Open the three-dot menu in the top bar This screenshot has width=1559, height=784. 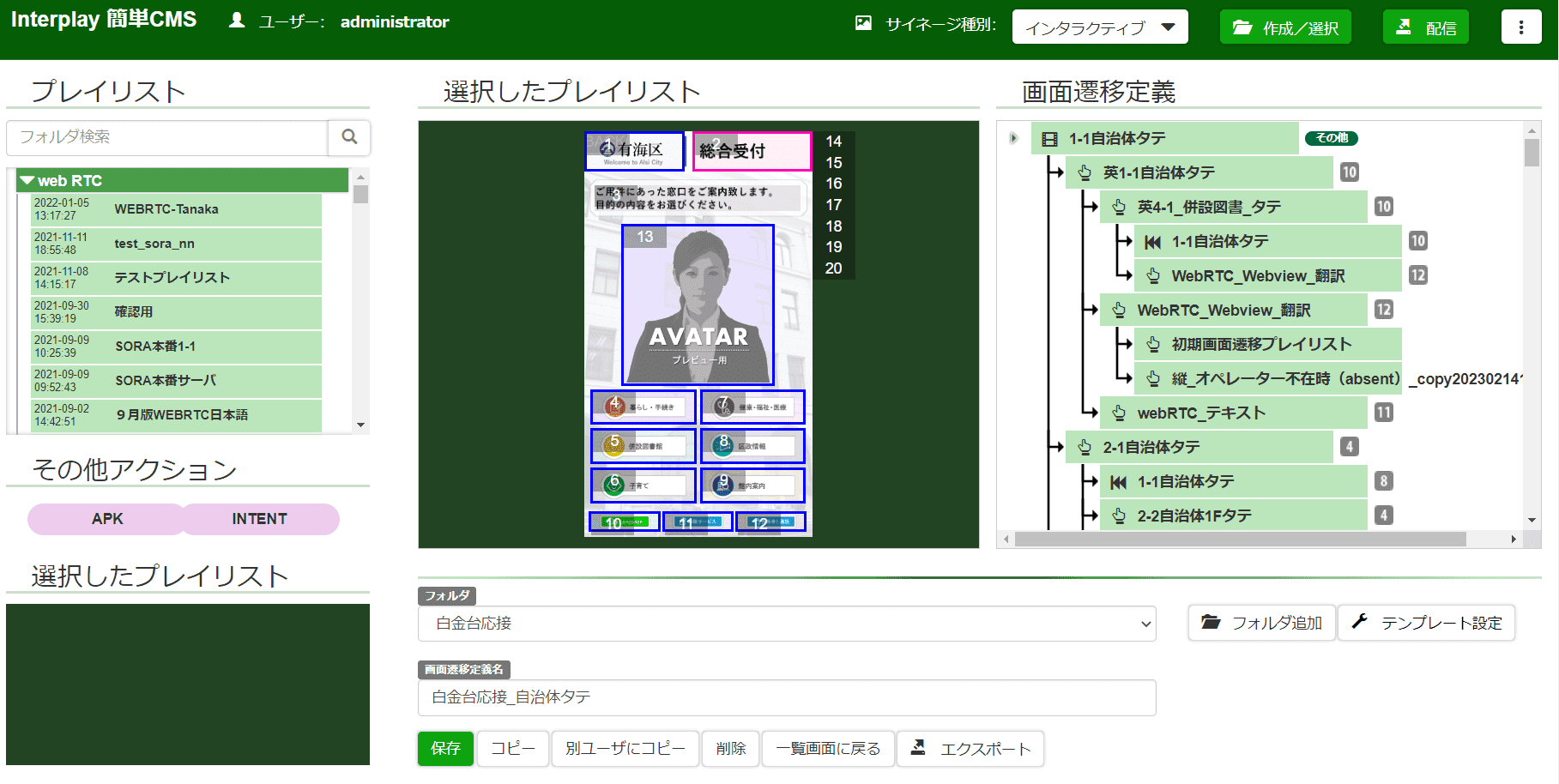coord(1520,26)
